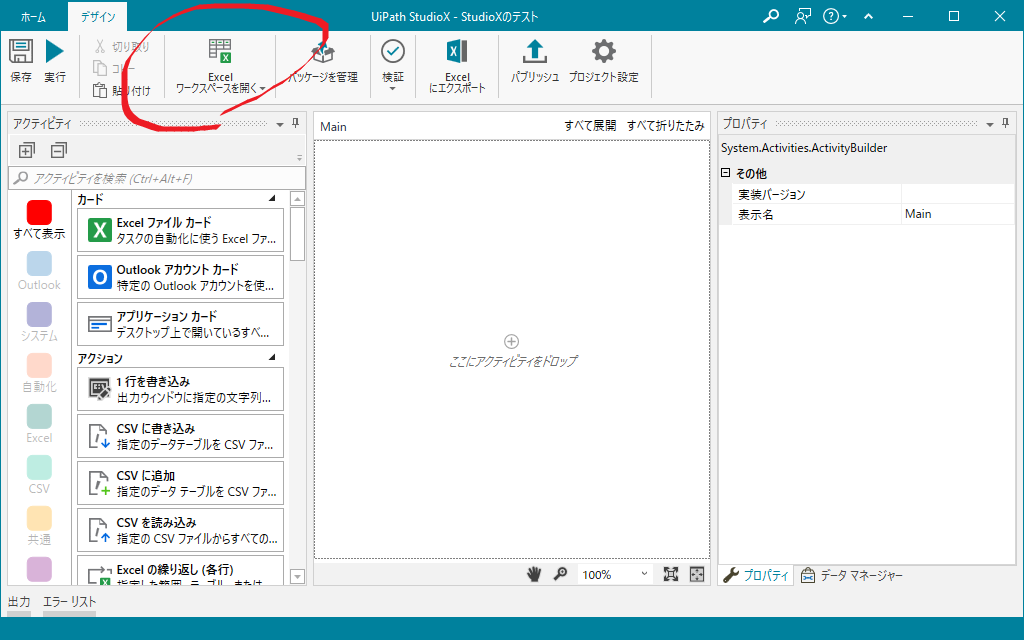1024x640 pixels.
Task: Click the 検証 validate checkmark icon
Action: (x=392, y=51)
